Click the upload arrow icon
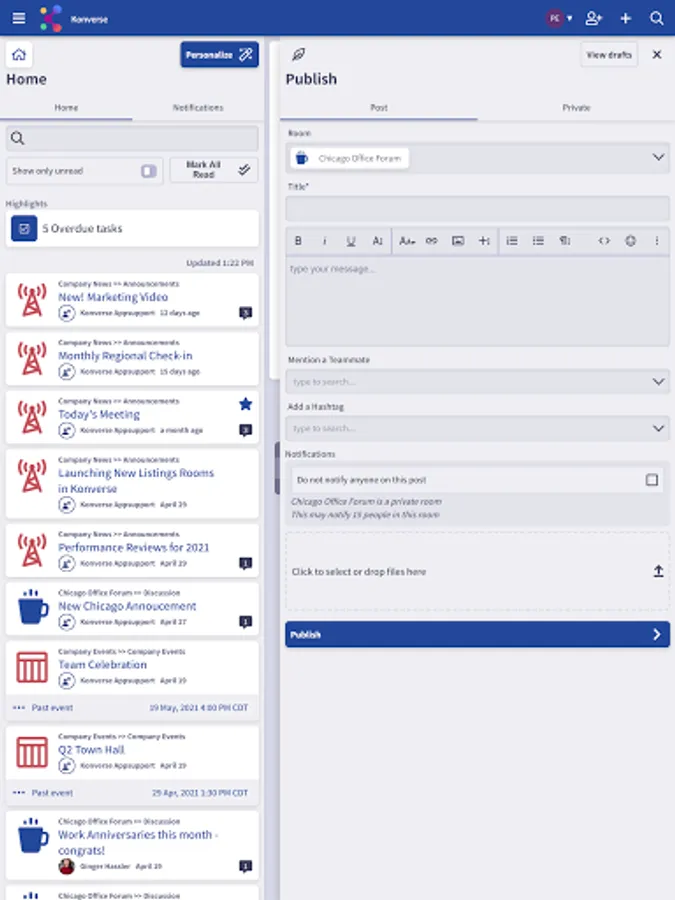Viewport: 675px width, 900px height. click(x=658, y=571)
